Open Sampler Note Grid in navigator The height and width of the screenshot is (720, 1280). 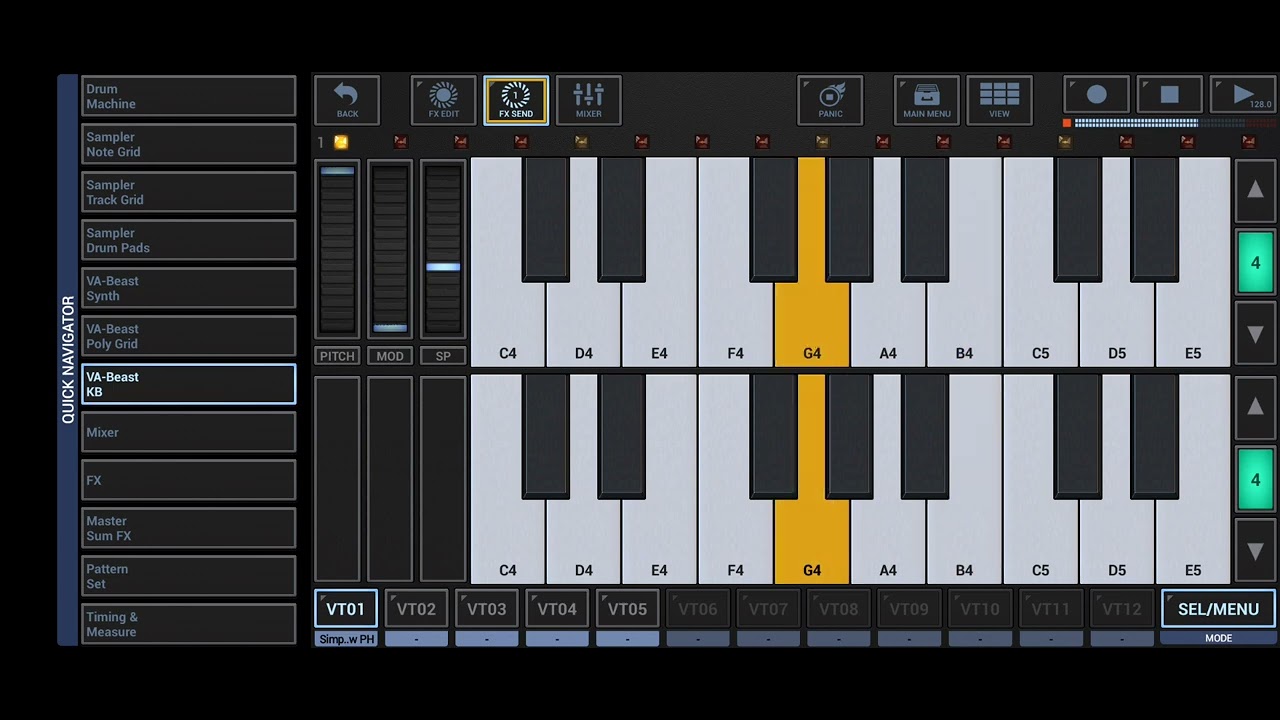tap(189, 144)
